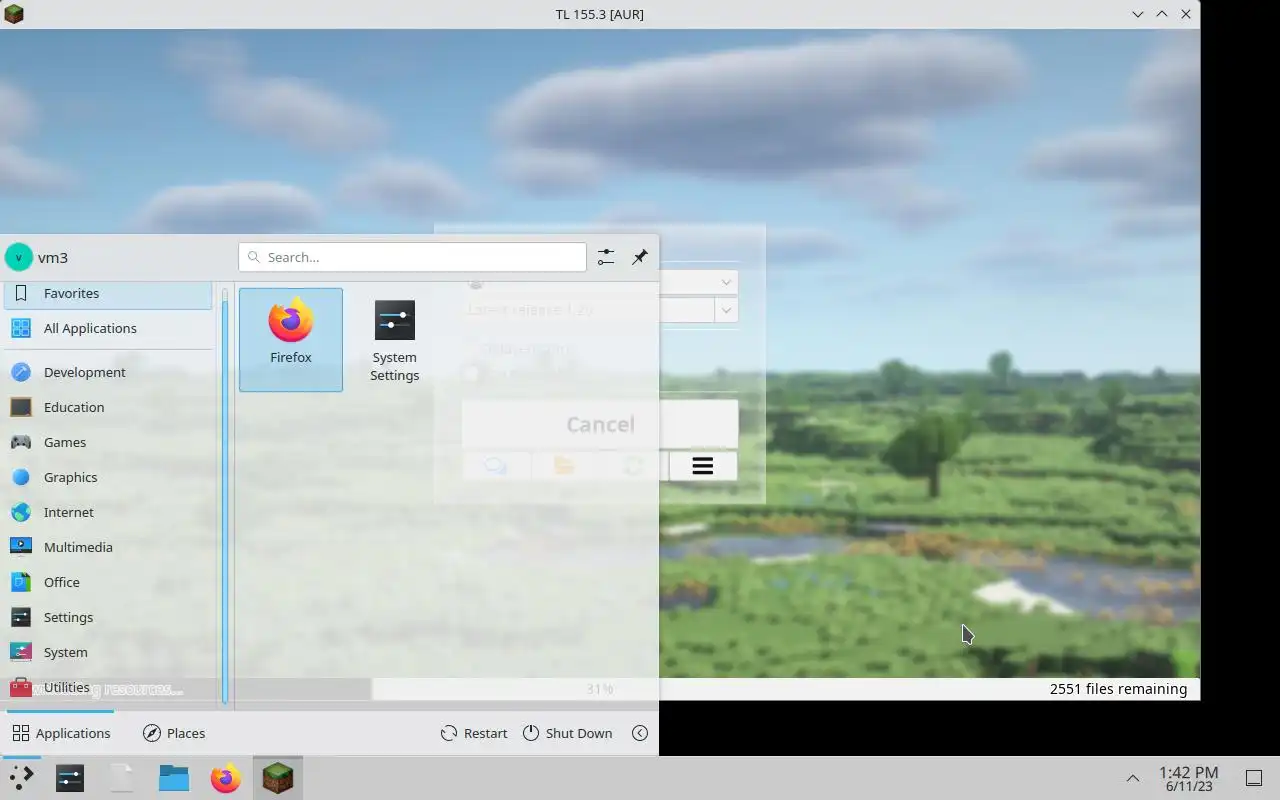Click the Shut Down button

[567, 733]
